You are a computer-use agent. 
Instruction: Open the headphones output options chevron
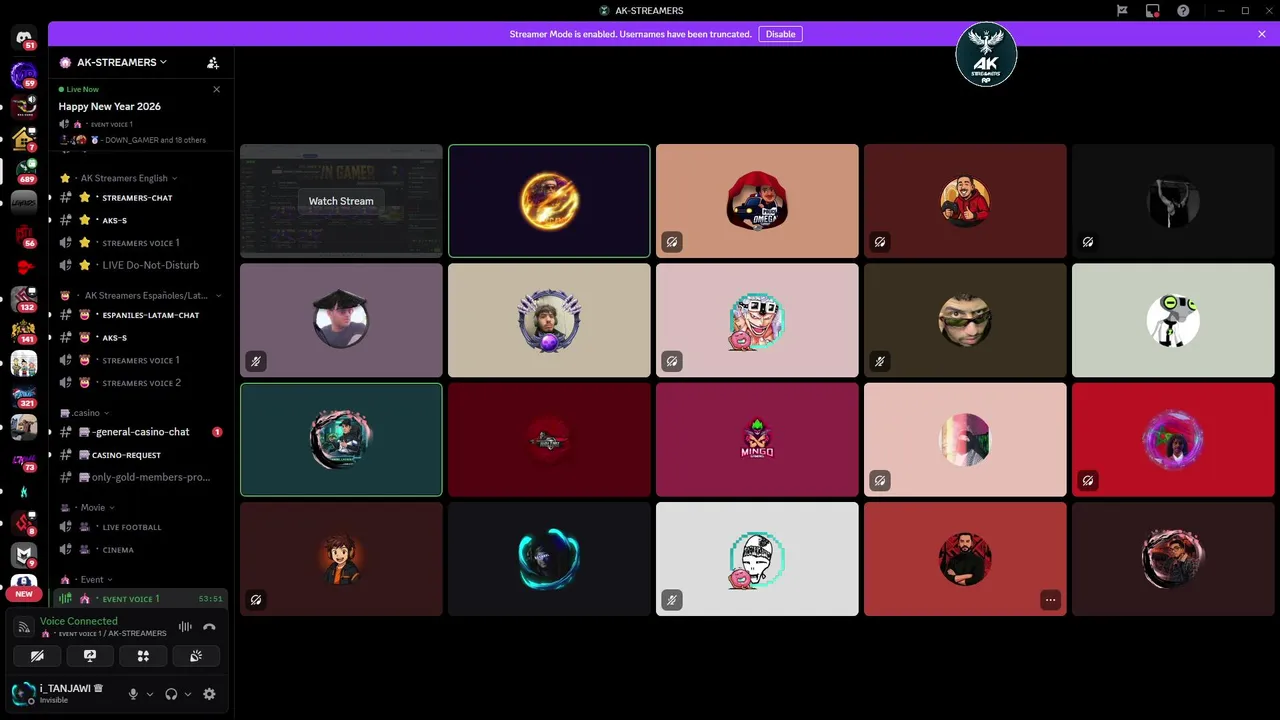tap(188, 694)
